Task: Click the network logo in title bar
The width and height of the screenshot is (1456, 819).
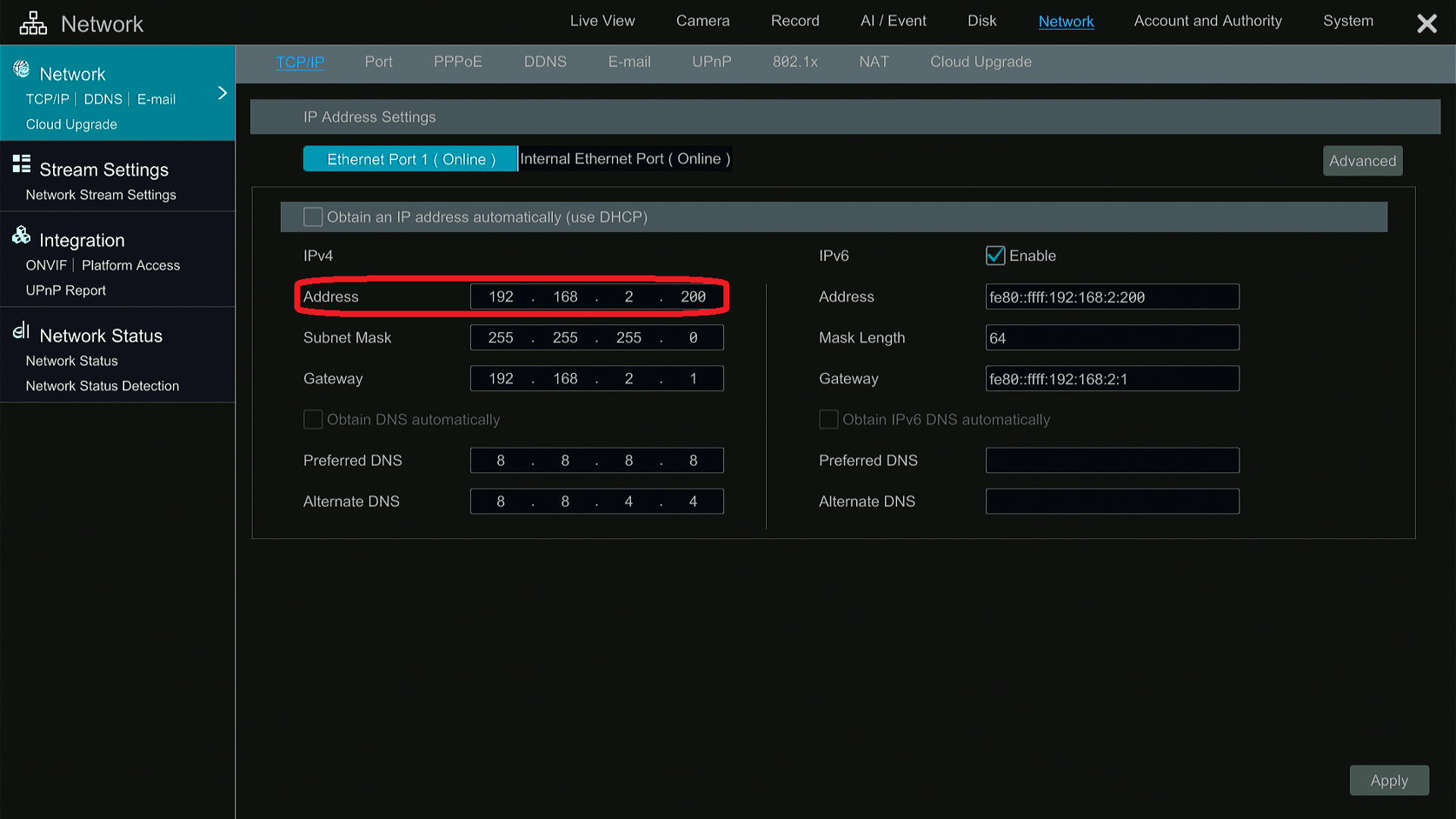Action: pos(33,21)
